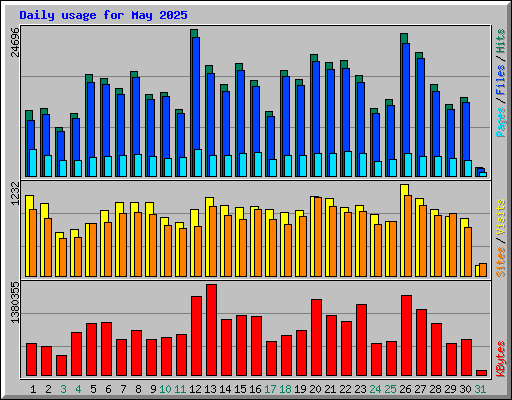512x400 pixels.
Task: Click the orange 'Sites' legend label
Action: 501,262
